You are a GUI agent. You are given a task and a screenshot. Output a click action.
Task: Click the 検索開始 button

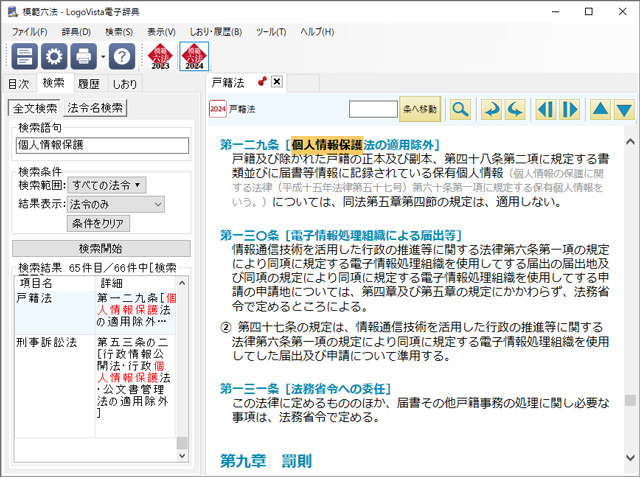(x=101, y=248)
